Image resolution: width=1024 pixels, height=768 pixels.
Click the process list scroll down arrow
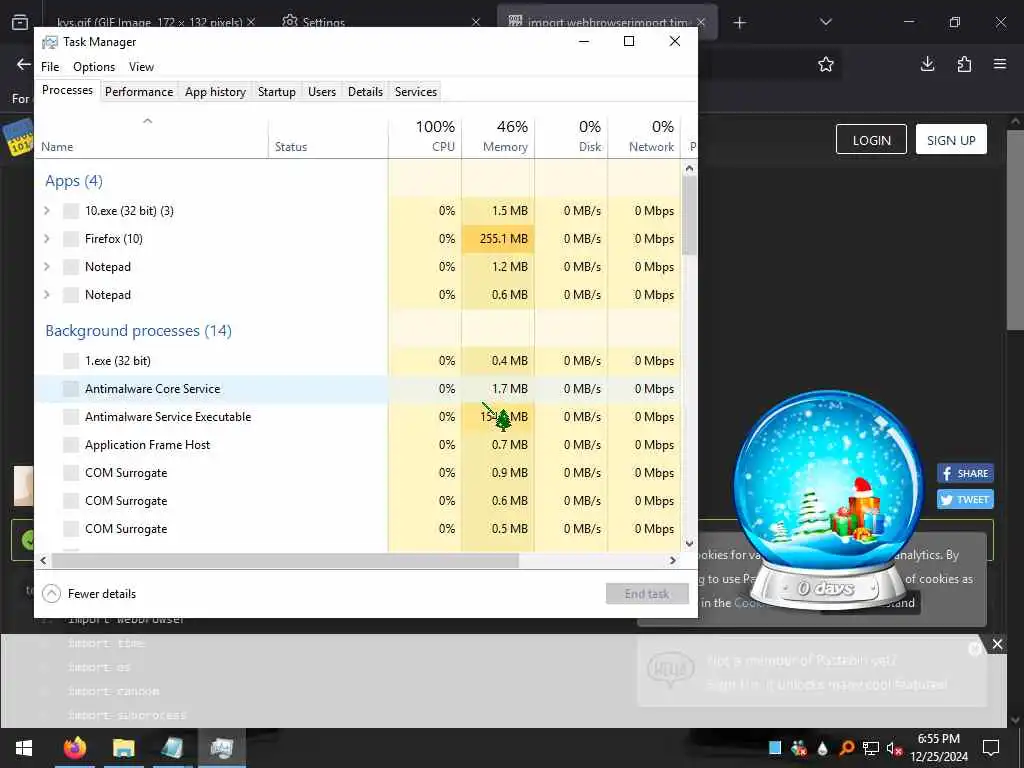pyautogui.click(x=690, y=543)
